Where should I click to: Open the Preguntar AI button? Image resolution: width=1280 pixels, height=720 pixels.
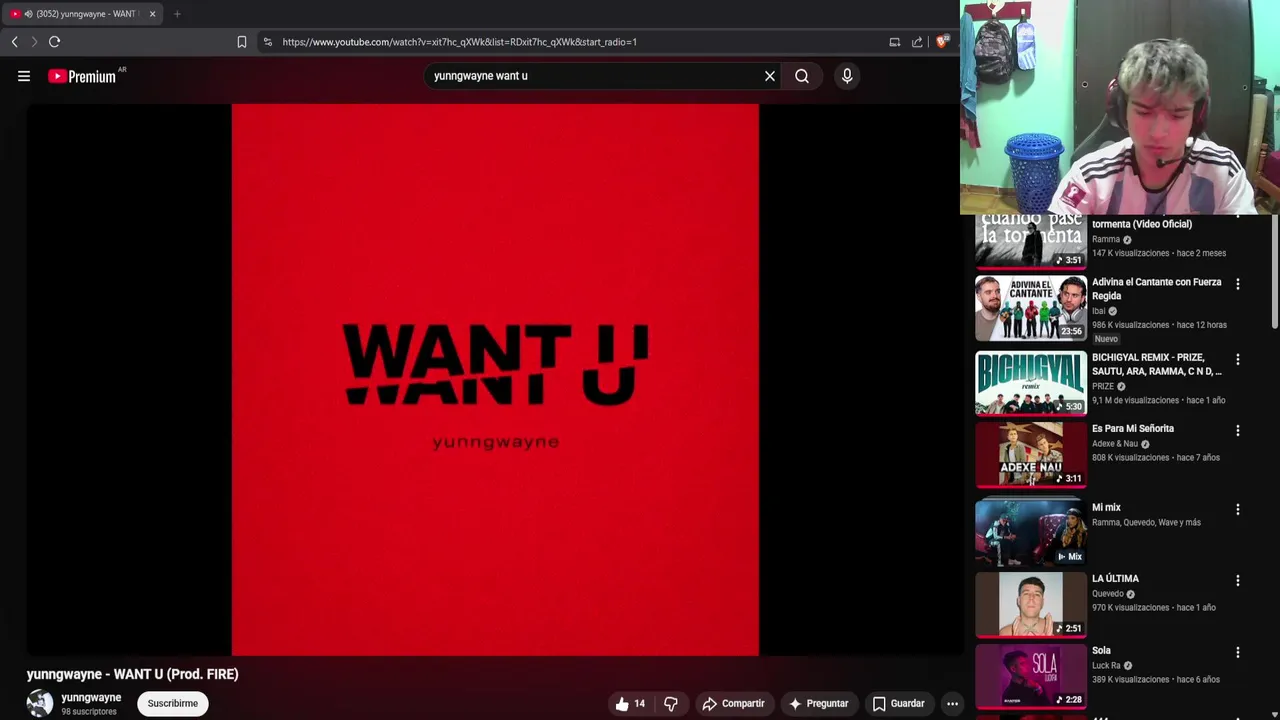tap(819, 704)
